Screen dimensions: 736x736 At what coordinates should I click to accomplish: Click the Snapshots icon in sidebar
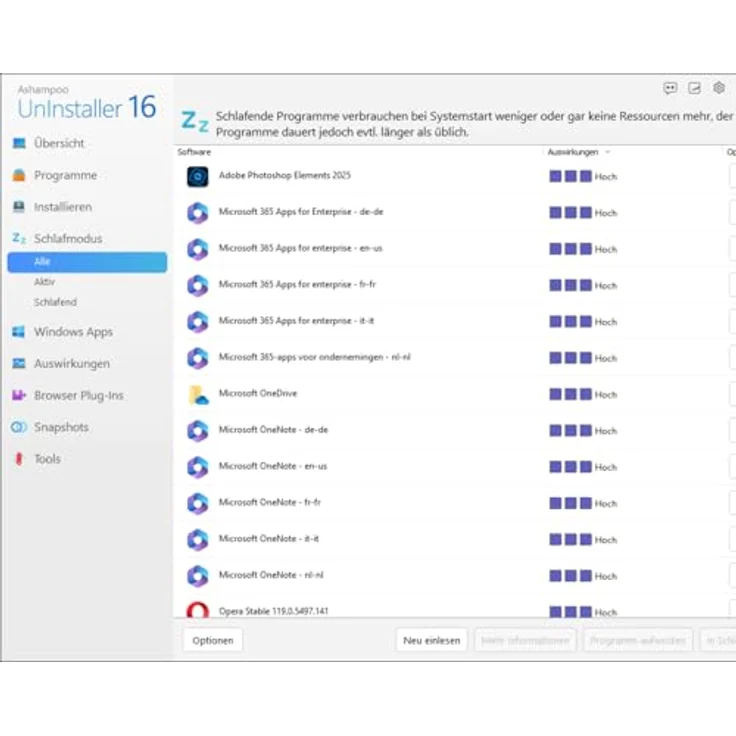click(x=19, y=427)
